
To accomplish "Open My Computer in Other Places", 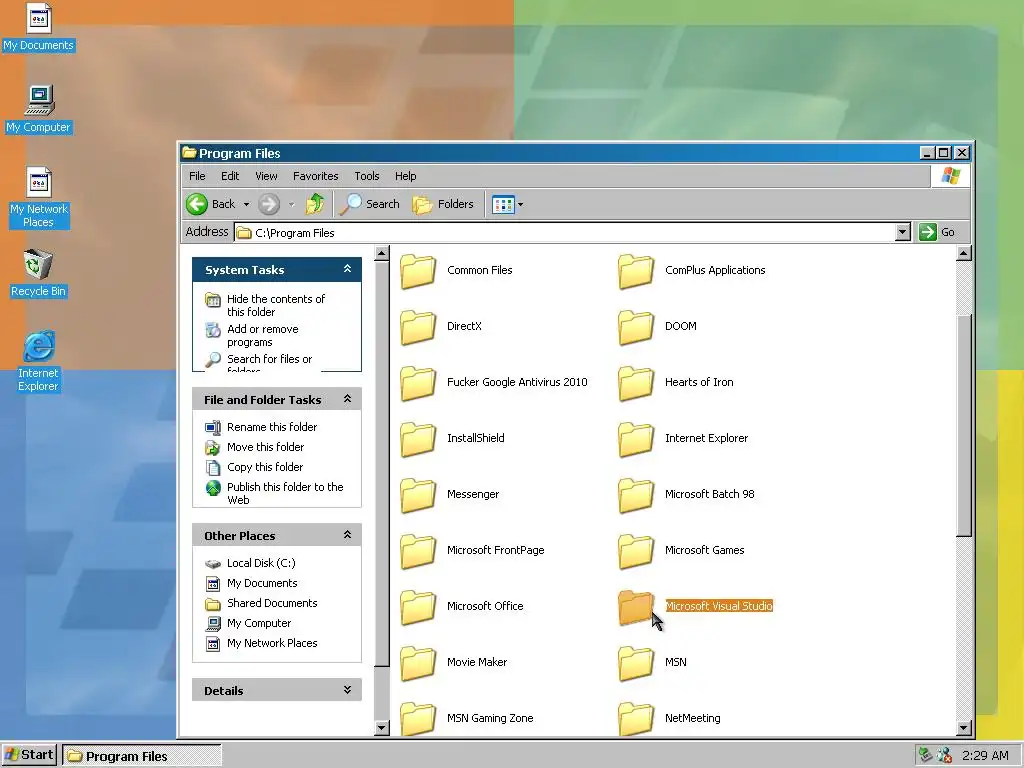I will point(259,623).
